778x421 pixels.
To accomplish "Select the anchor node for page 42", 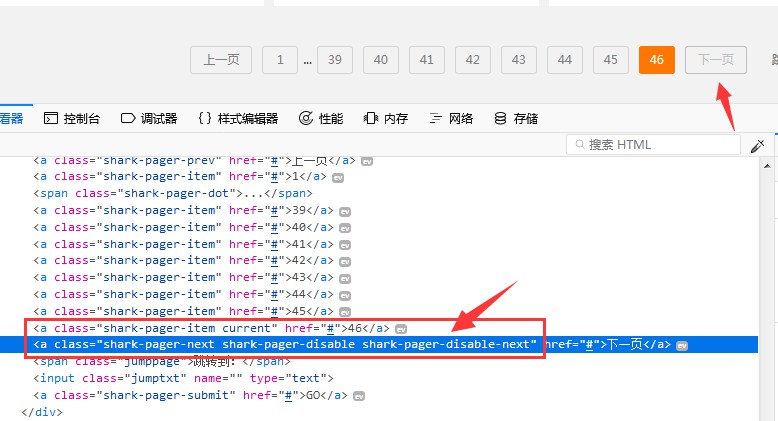I will pos(183,260).
